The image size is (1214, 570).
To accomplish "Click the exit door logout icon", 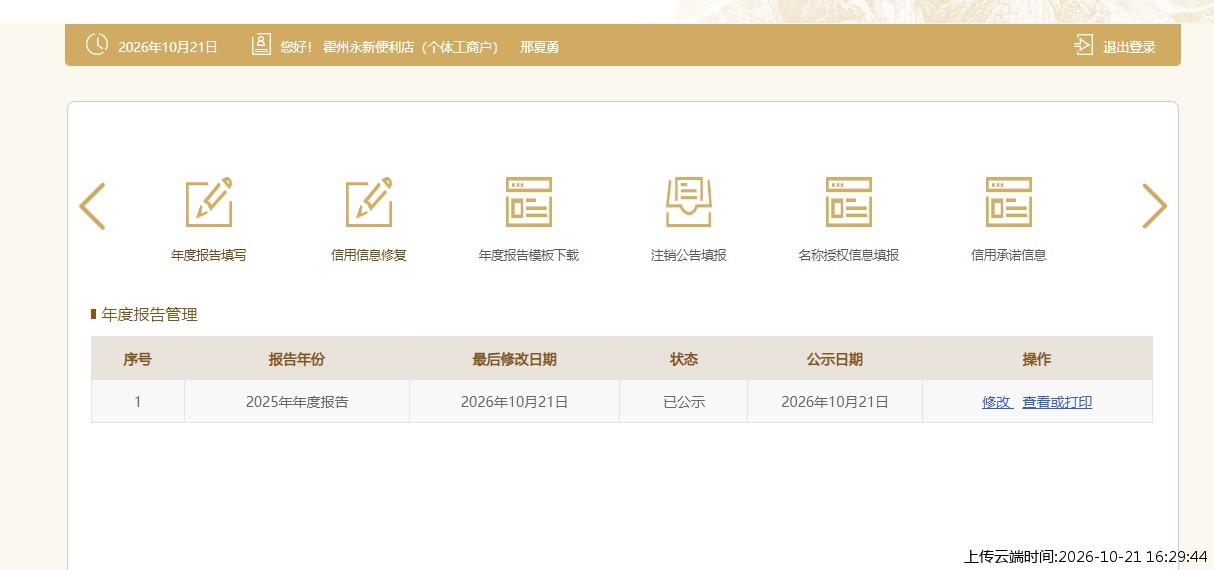I will point(1084,45).
